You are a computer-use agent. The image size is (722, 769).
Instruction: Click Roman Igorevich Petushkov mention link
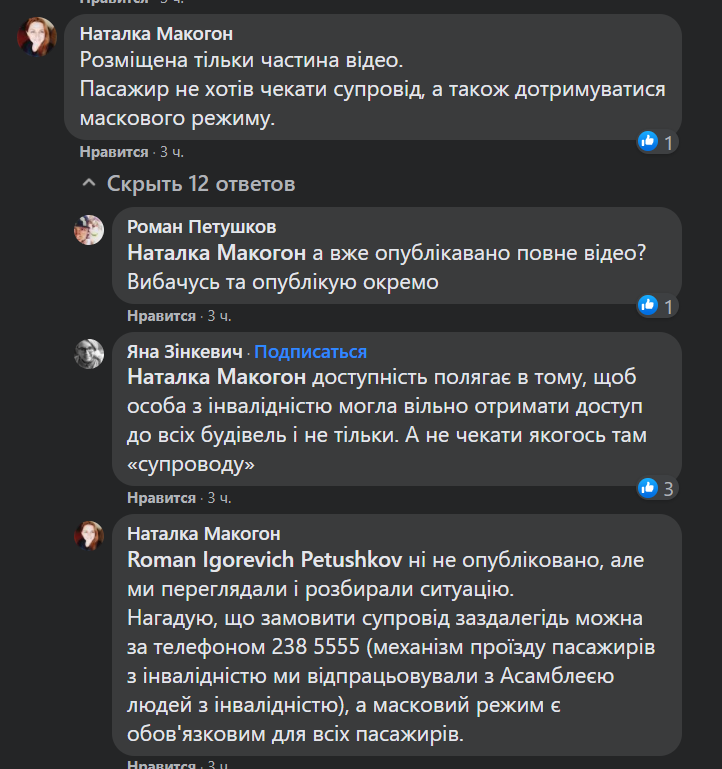click(264, 560)
